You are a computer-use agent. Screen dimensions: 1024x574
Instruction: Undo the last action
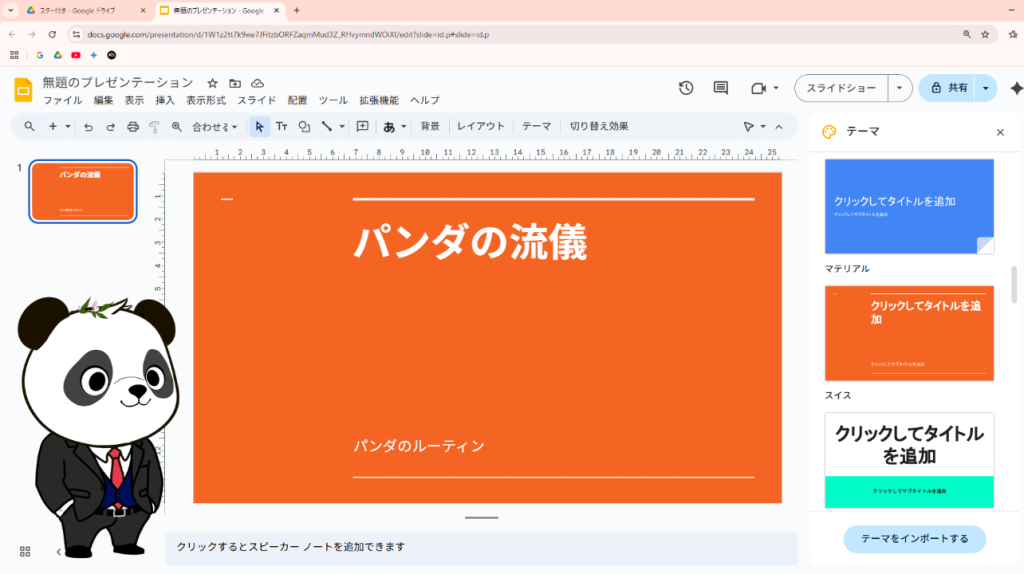pyautogui.click(x=88, y=127)
